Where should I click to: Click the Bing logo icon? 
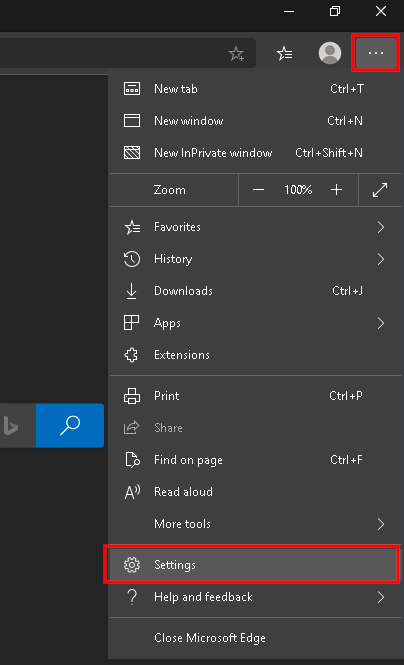click(11, 426)
